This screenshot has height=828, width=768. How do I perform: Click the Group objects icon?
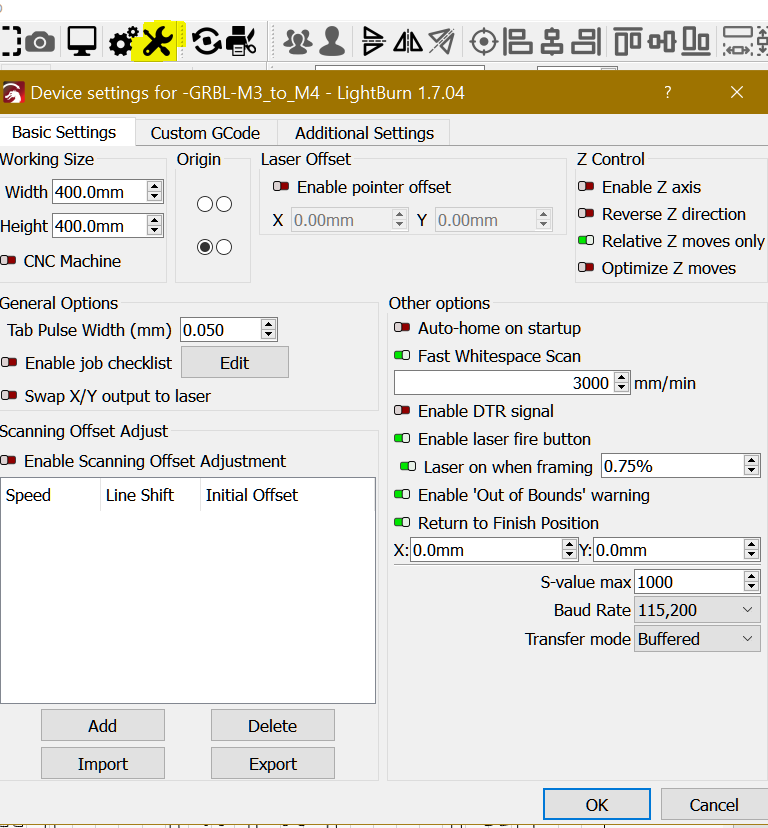297,42
